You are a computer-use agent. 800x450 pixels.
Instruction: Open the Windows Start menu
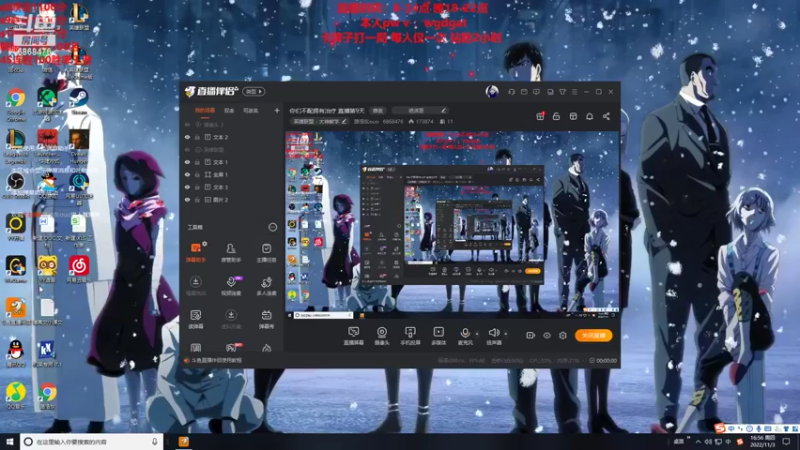10,441
